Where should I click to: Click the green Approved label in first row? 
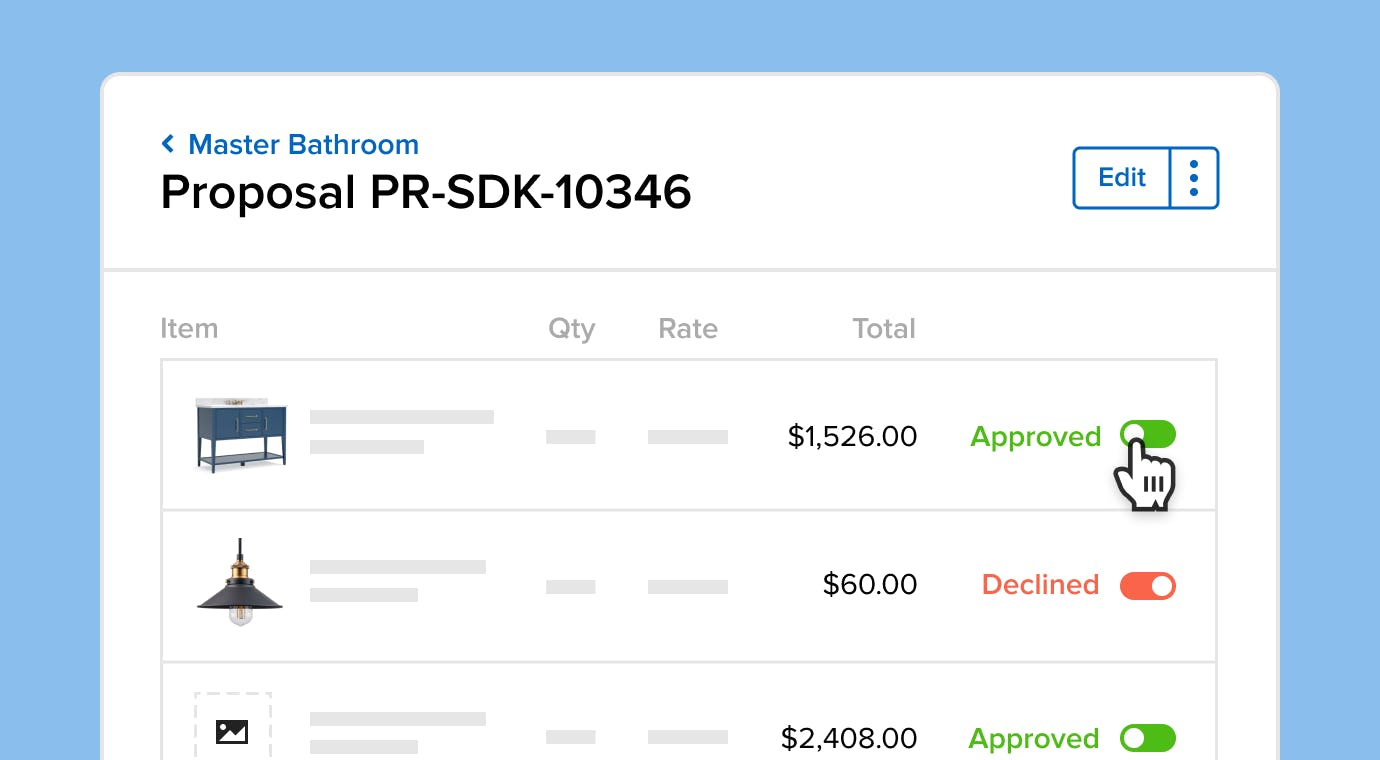click(1035, 436)
